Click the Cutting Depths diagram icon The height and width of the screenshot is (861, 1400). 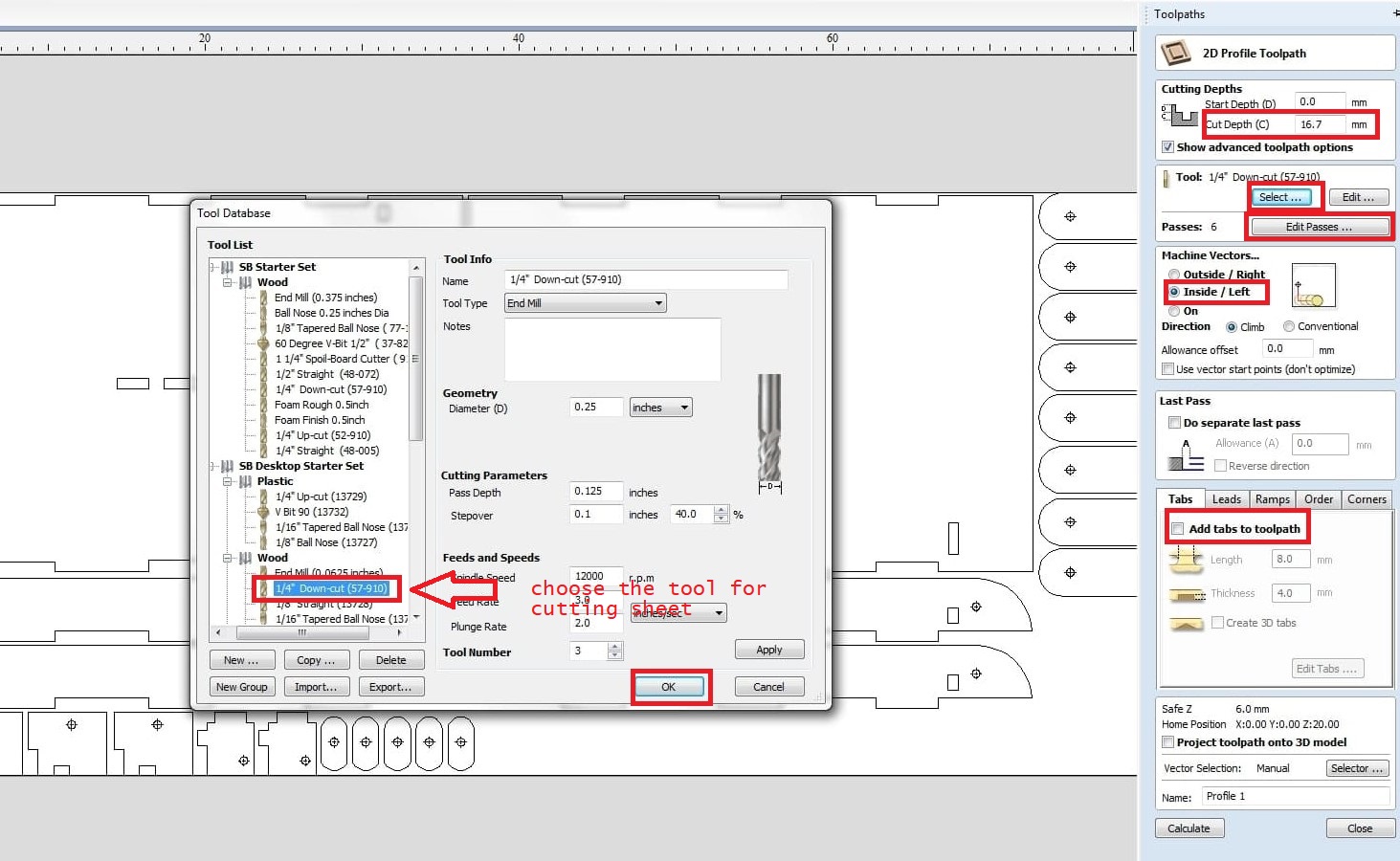point(1179,115)
